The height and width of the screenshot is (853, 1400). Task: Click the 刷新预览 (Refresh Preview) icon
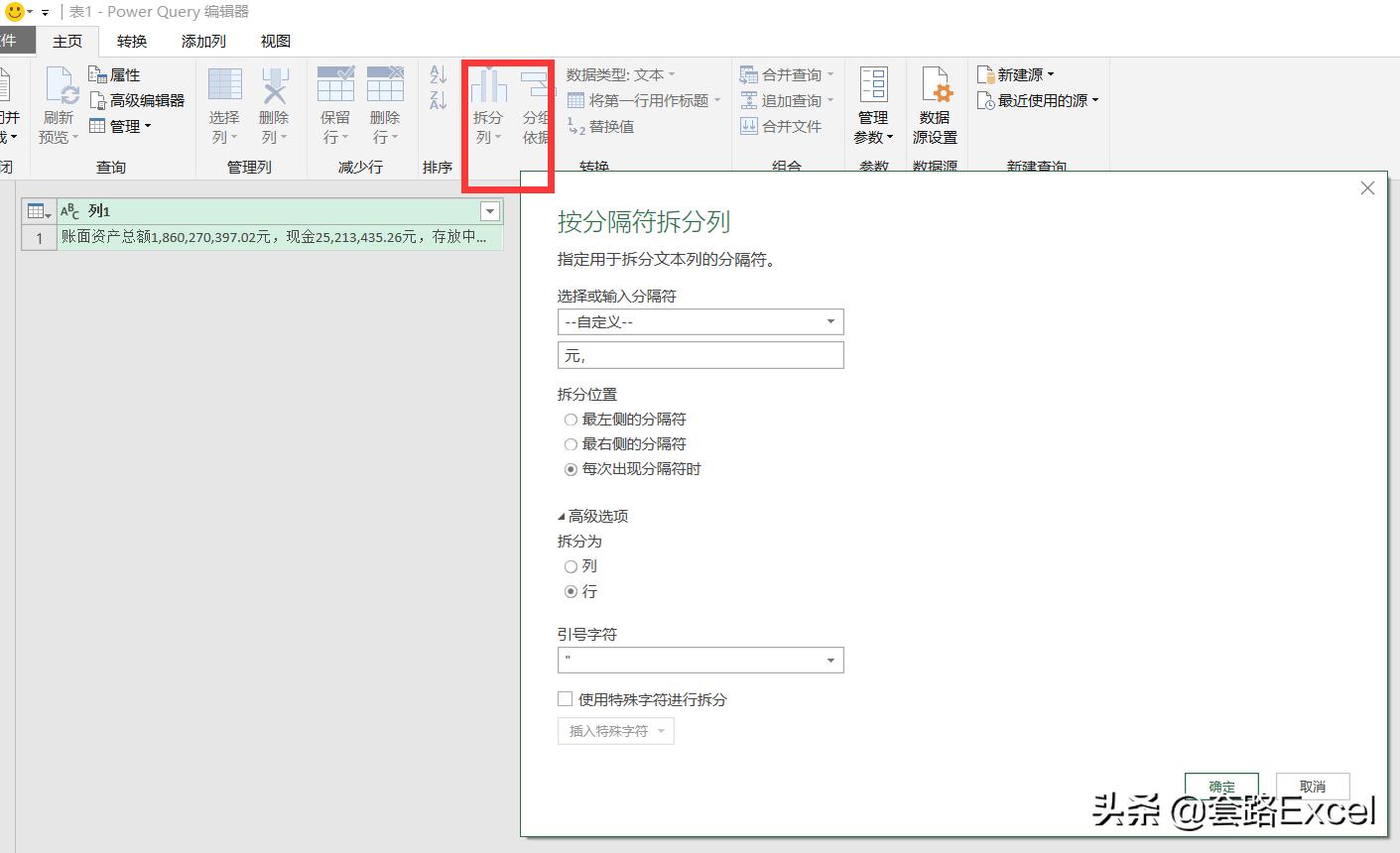[x=58, y=99]
